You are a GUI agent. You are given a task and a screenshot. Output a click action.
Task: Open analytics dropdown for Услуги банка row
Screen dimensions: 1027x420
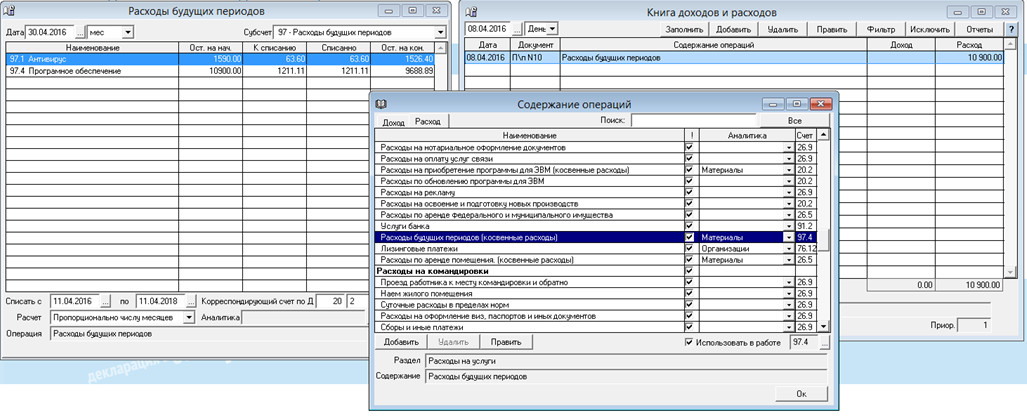pos(789,227)
